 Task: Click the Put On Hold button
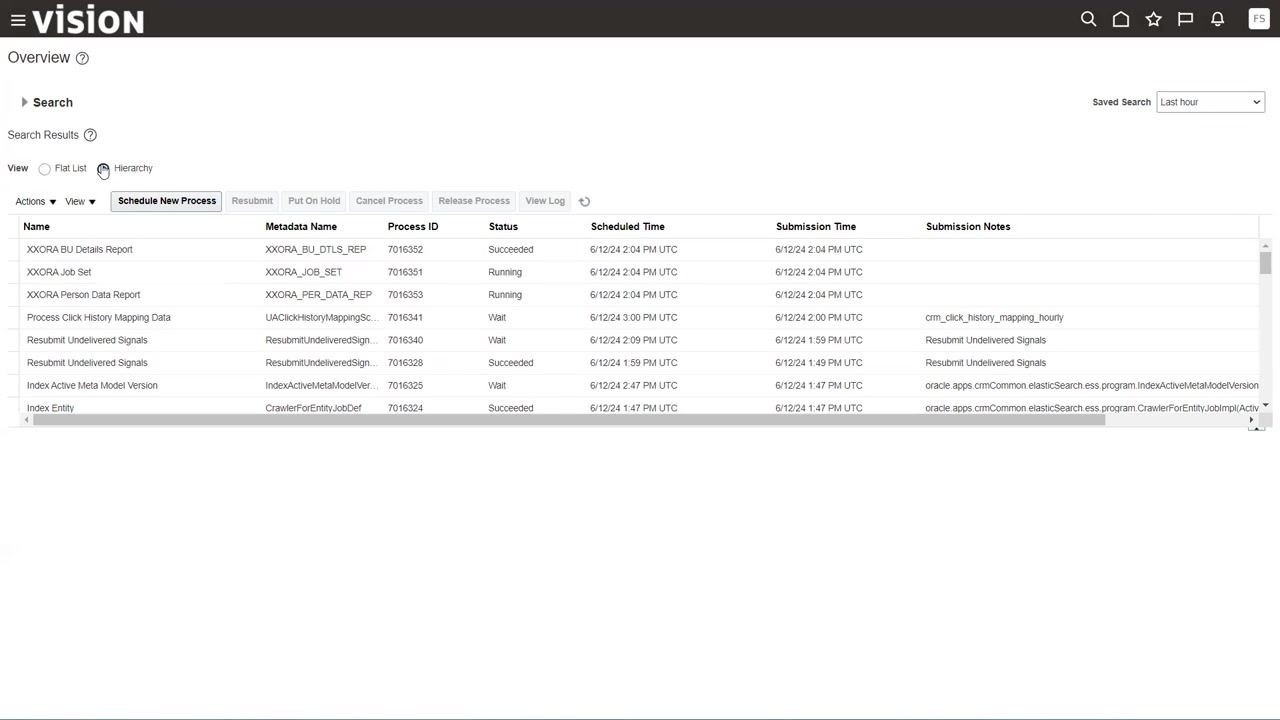[314, 201]
